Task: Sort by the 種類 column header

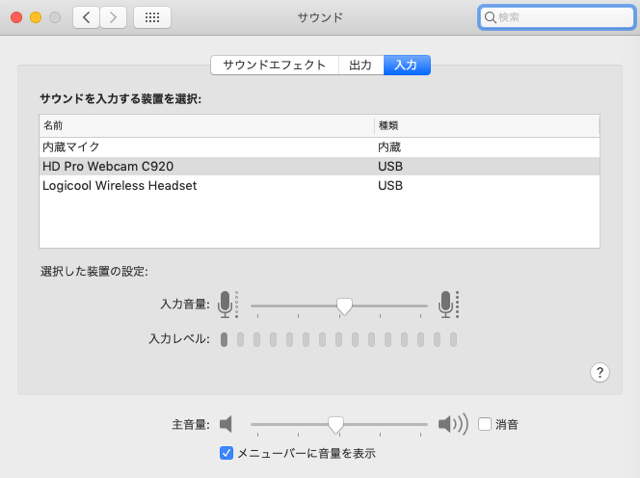Action: [x=487, y=126]
